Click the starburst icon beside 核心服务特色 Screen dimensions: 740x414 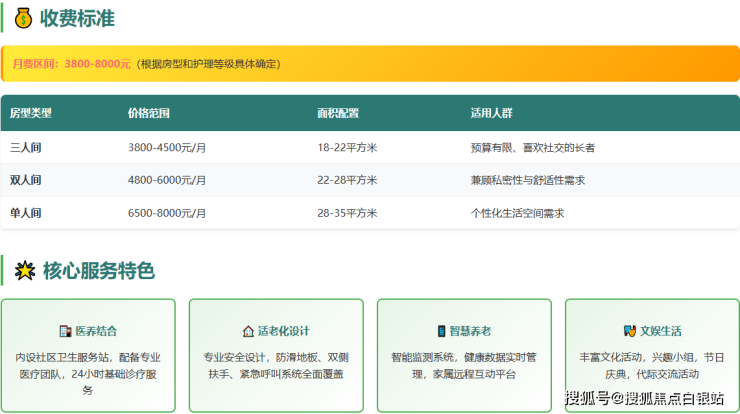click(23, 271)
